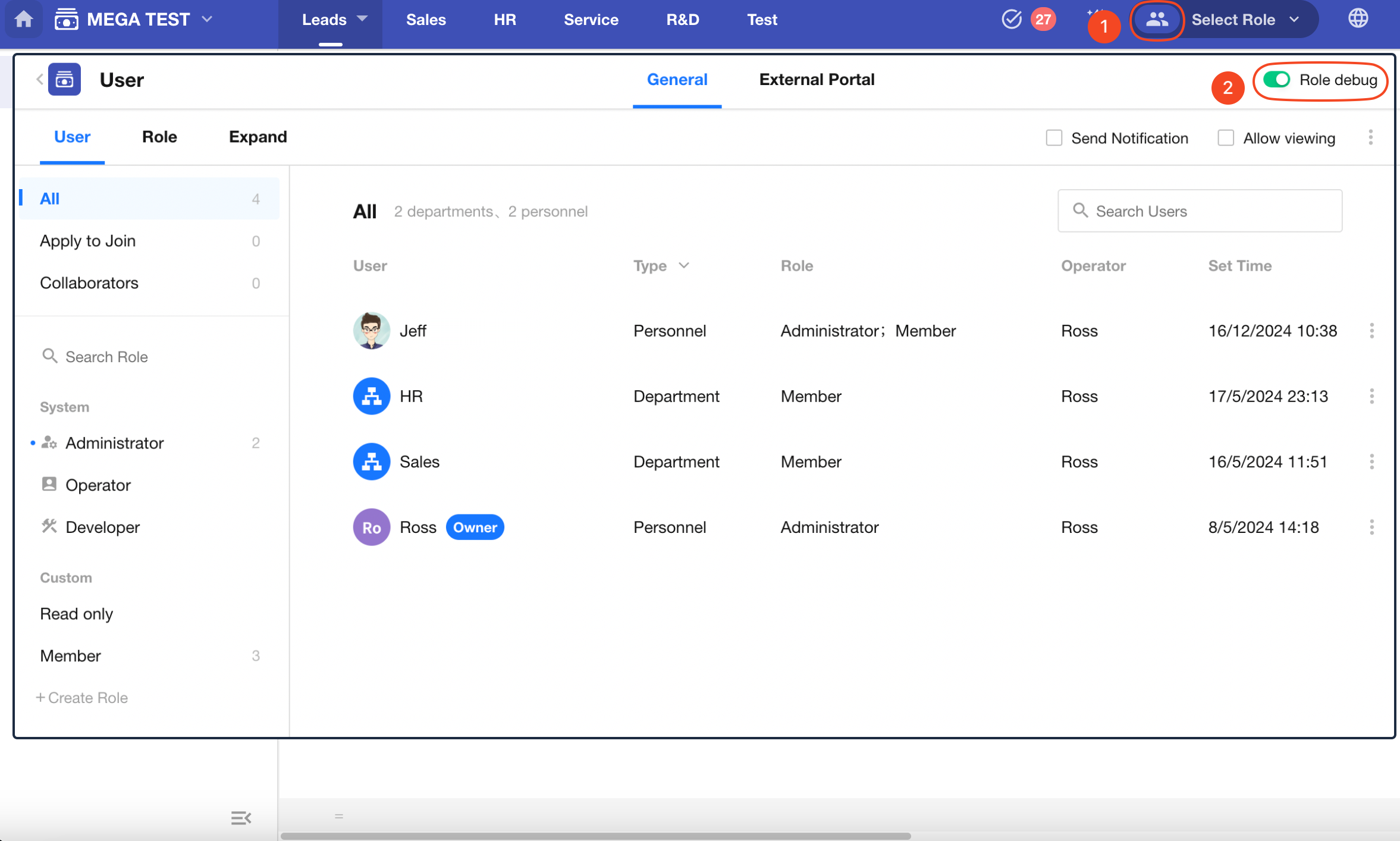This screenshot has width=1400, height=841.
Task: Open the three-dot menu for Jeff's row
Action: tap(1371, 331)
